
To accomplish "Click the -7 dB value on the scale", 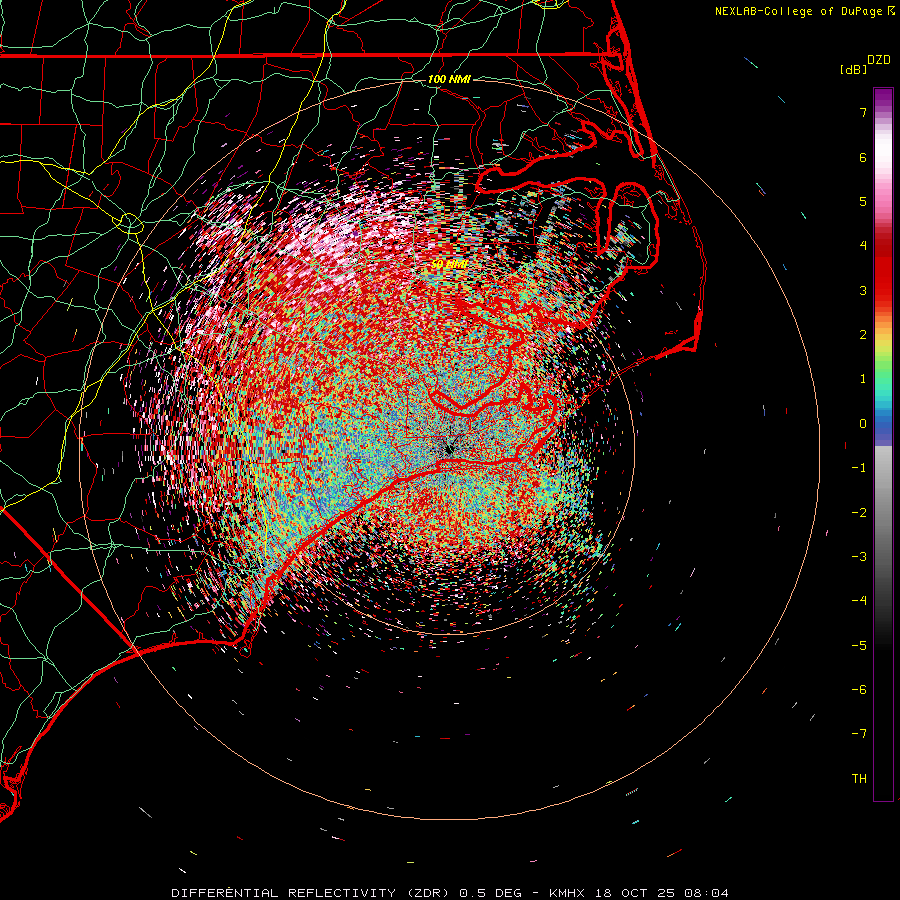I will click(x=859, y=734).
